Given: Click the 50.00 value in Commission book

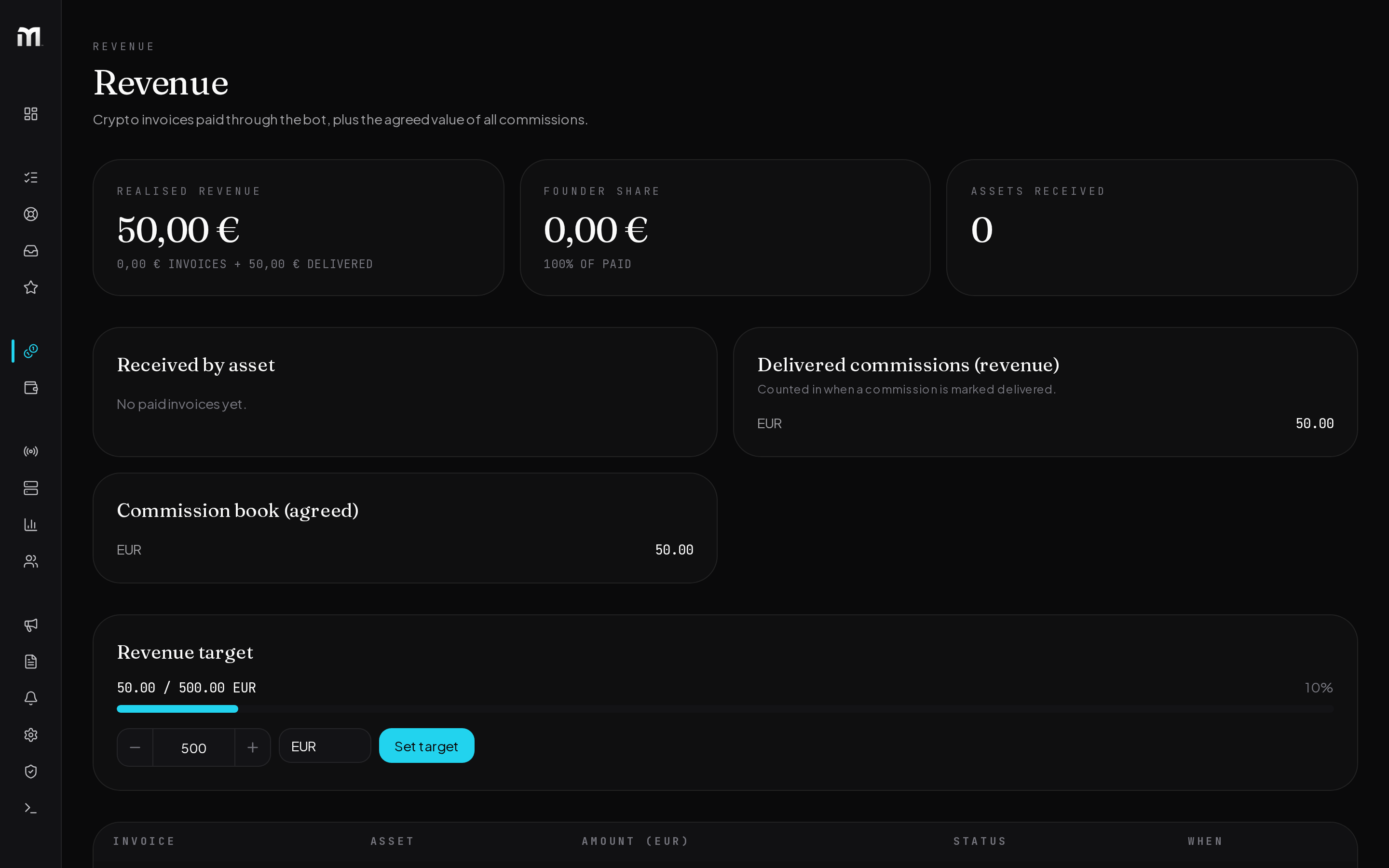Looking at the screenshot, I should click(674, 550).
